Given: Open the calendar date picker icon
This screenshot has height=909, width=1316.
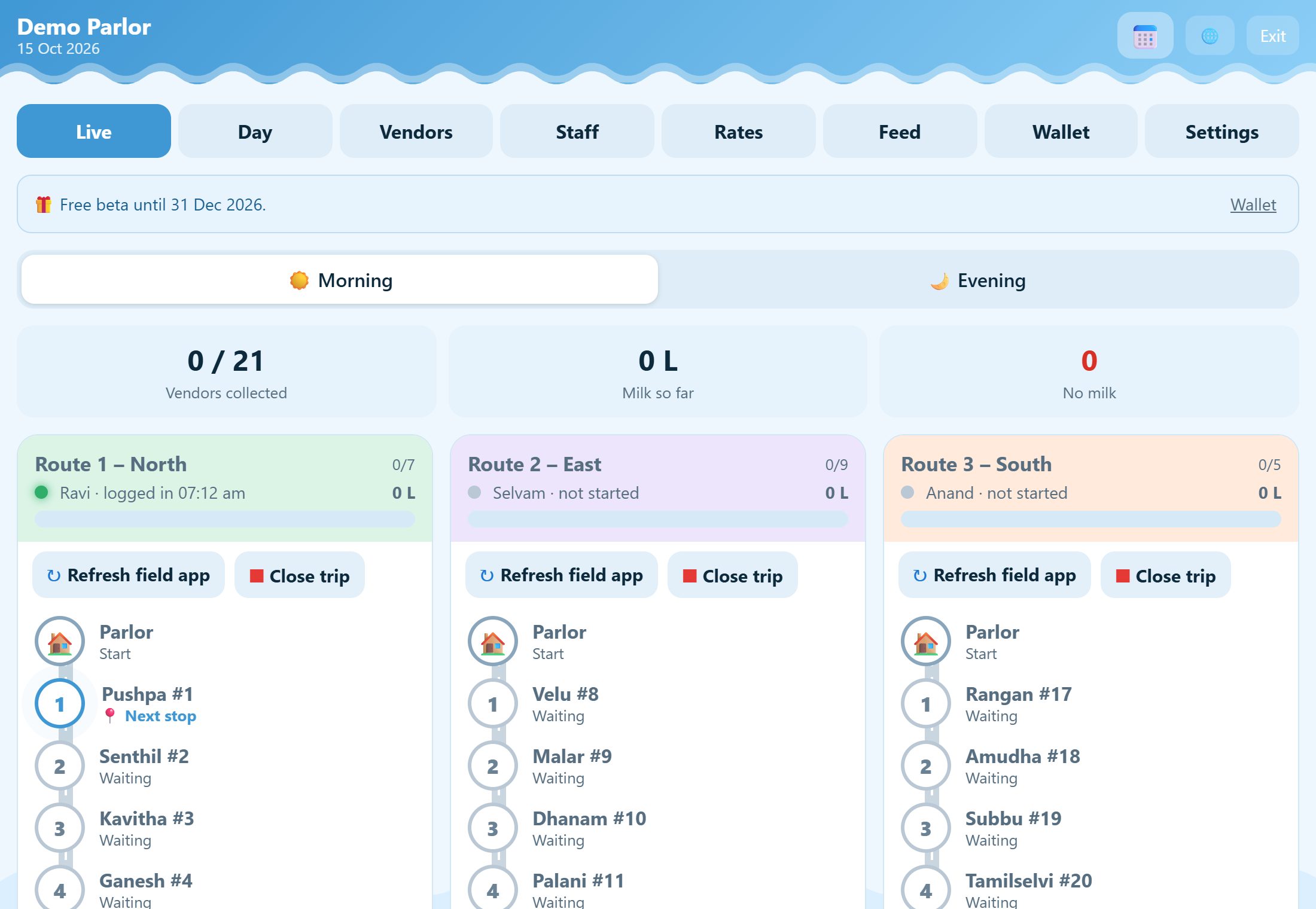Looking at the screenshot, I should 1145,36.
